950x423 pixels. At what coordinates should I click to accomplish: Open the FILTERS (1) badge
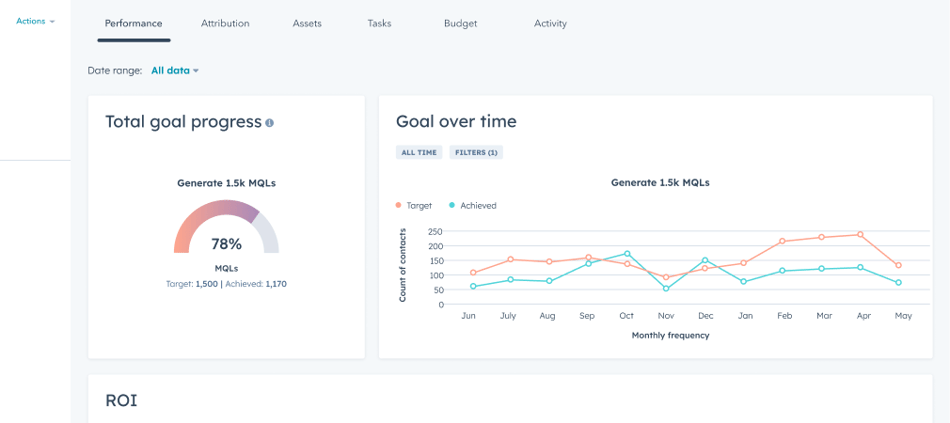coord(475,153)
